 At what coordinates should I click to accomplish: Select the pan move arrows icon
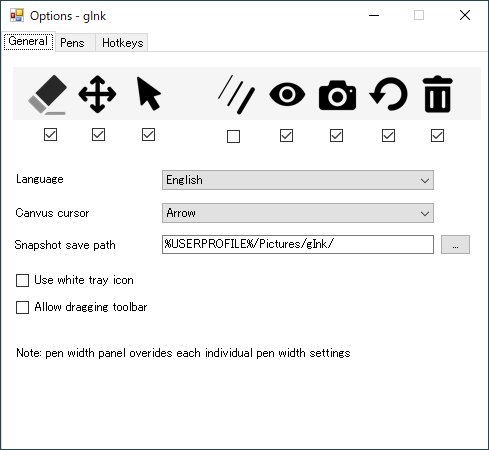tap(97, 94)
